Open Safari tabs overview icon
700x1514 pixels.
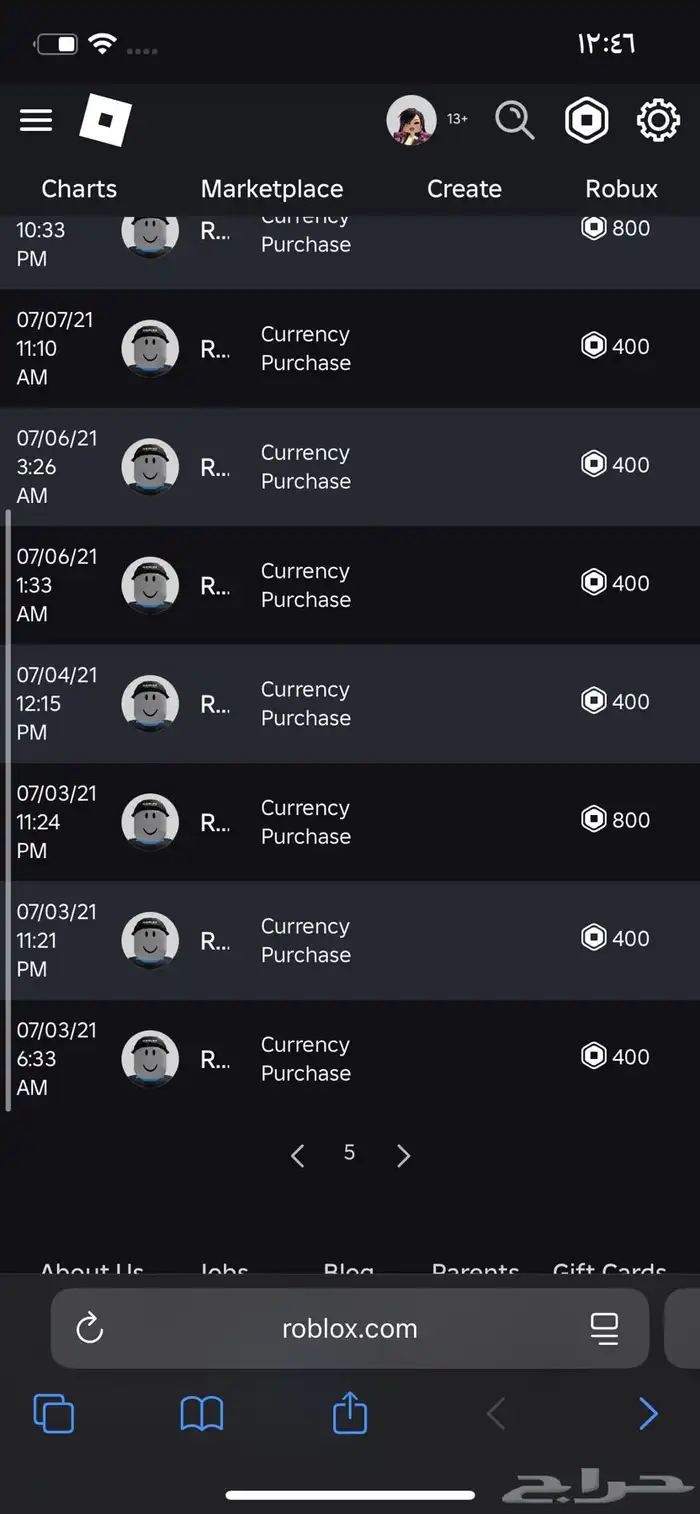coord(53,1414)
